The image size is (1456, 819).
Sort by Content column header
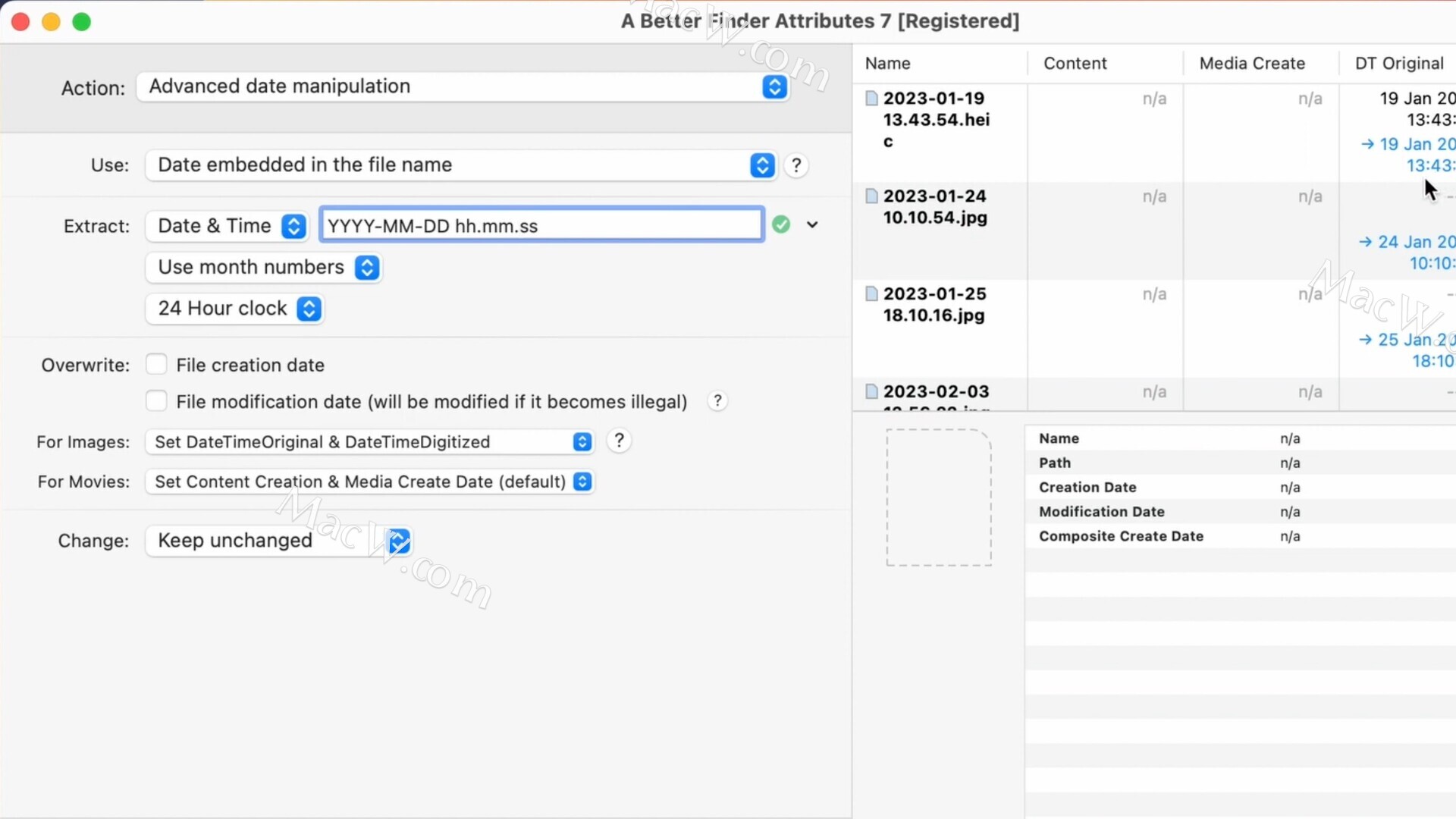click(1075, 64)
